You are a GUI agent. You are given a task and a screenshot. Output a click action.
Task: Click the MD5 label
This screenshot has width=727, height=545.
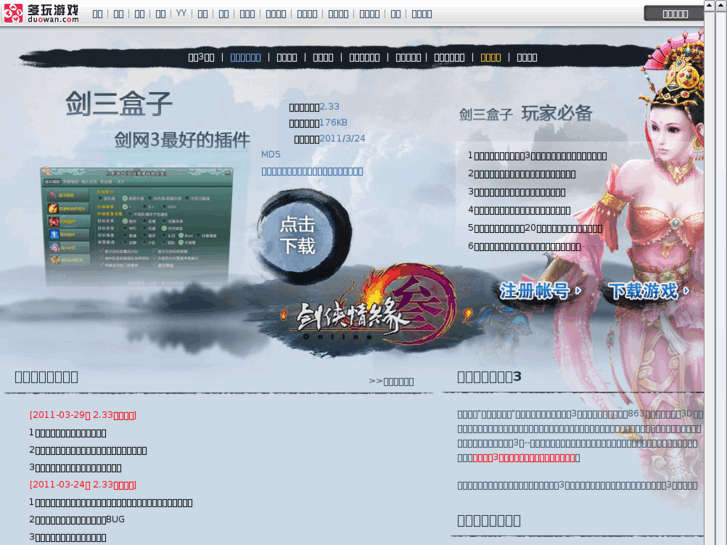271,154
